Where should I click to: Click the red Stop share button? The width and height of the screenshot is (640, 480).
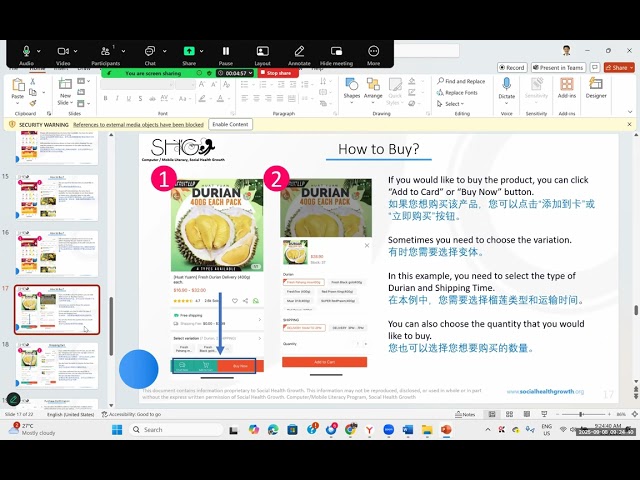point(278,73)
